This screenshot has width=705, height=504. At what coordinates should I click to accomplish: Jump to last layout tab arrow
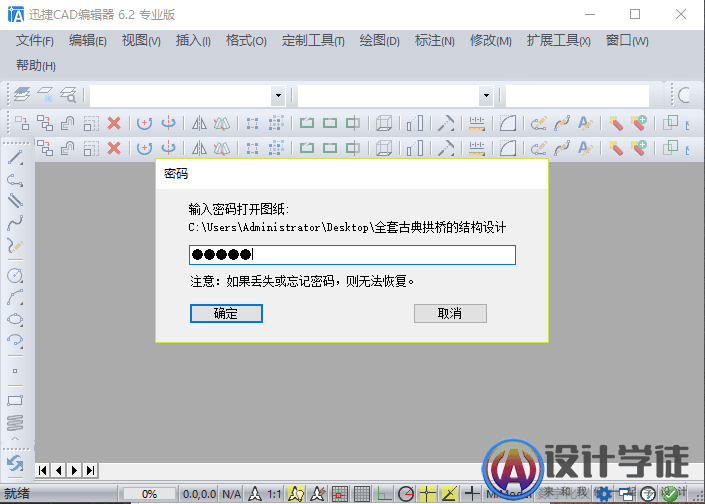(x=91, y=470)
